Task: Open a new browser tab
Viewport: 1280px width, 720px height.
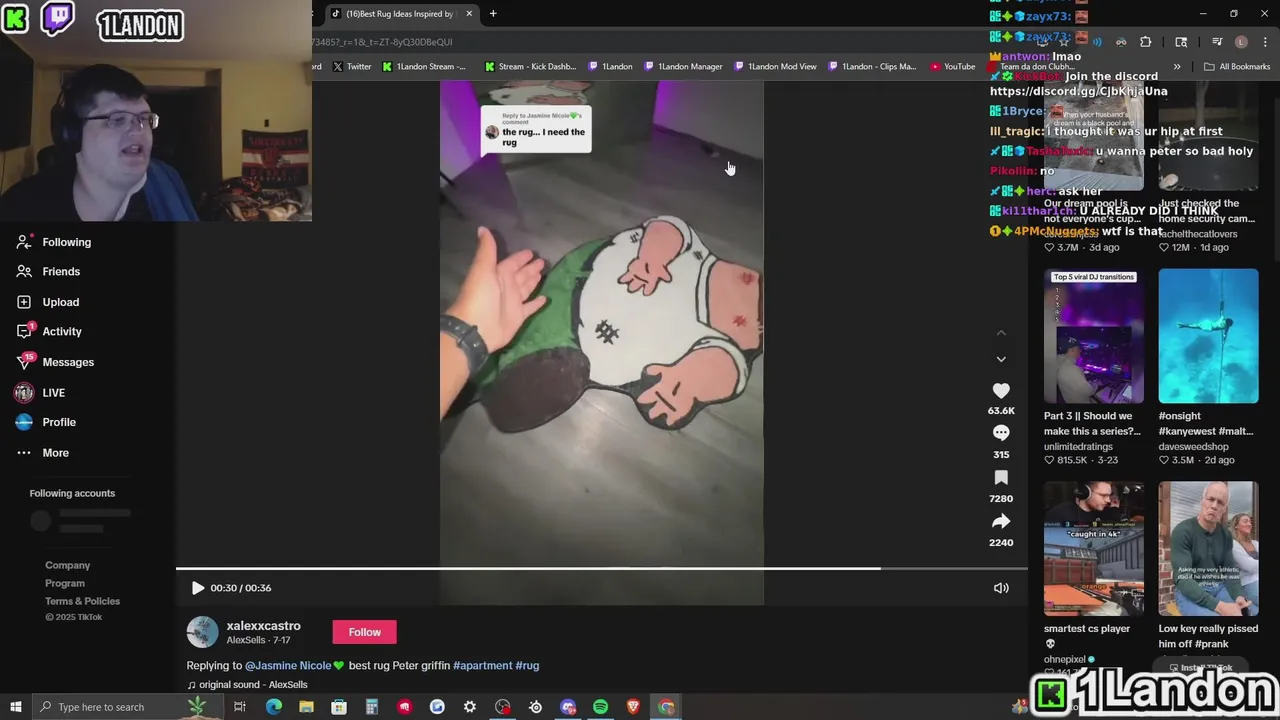Action: (493, 14)
